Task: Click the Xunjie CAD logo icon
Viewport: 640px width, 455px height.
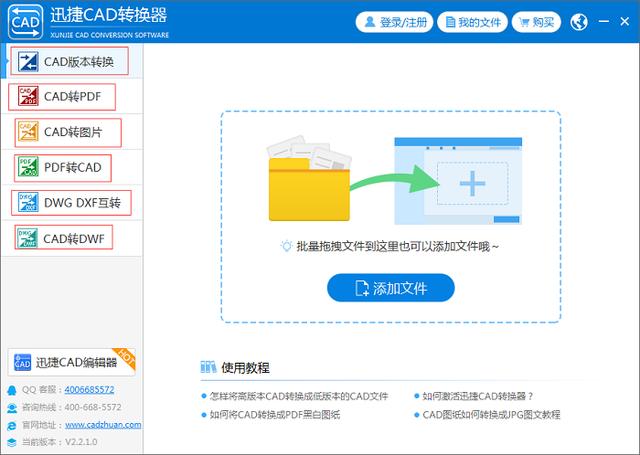Action: tap(25, 22)
